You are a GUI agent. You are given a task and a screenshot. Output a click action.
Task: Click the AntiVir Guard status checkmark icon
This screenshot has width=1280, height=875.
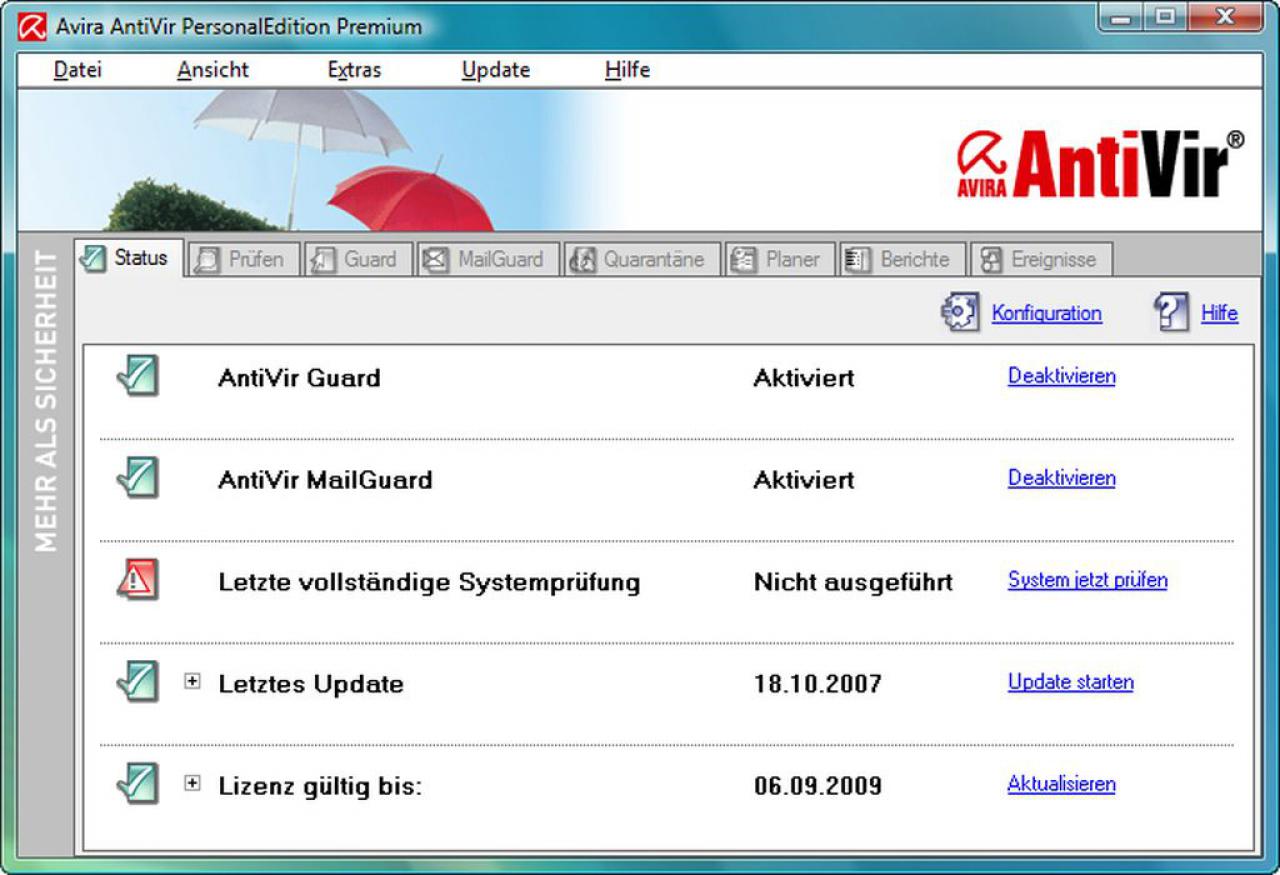137,376
